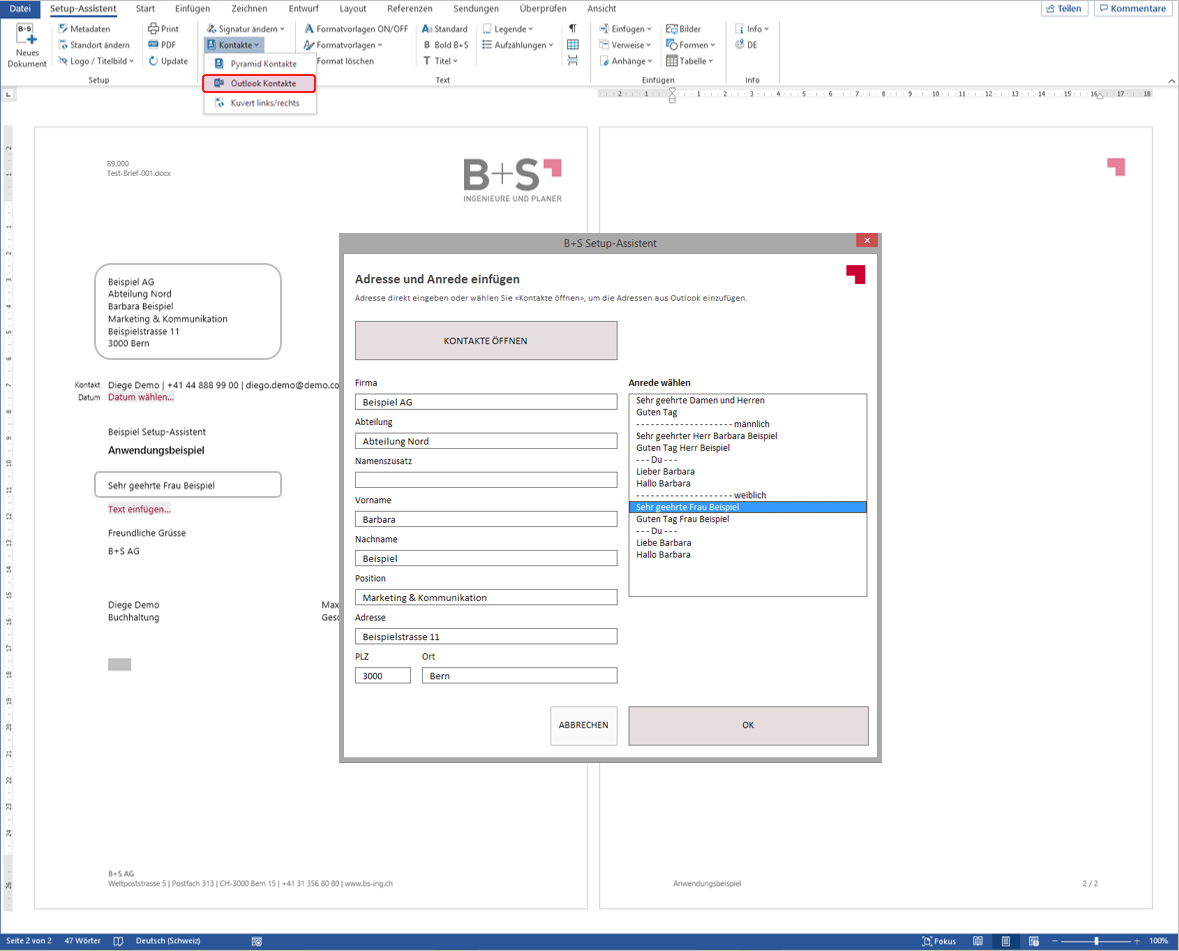
Task: Expand the Titel dropdown
Action: pos(440,61)
